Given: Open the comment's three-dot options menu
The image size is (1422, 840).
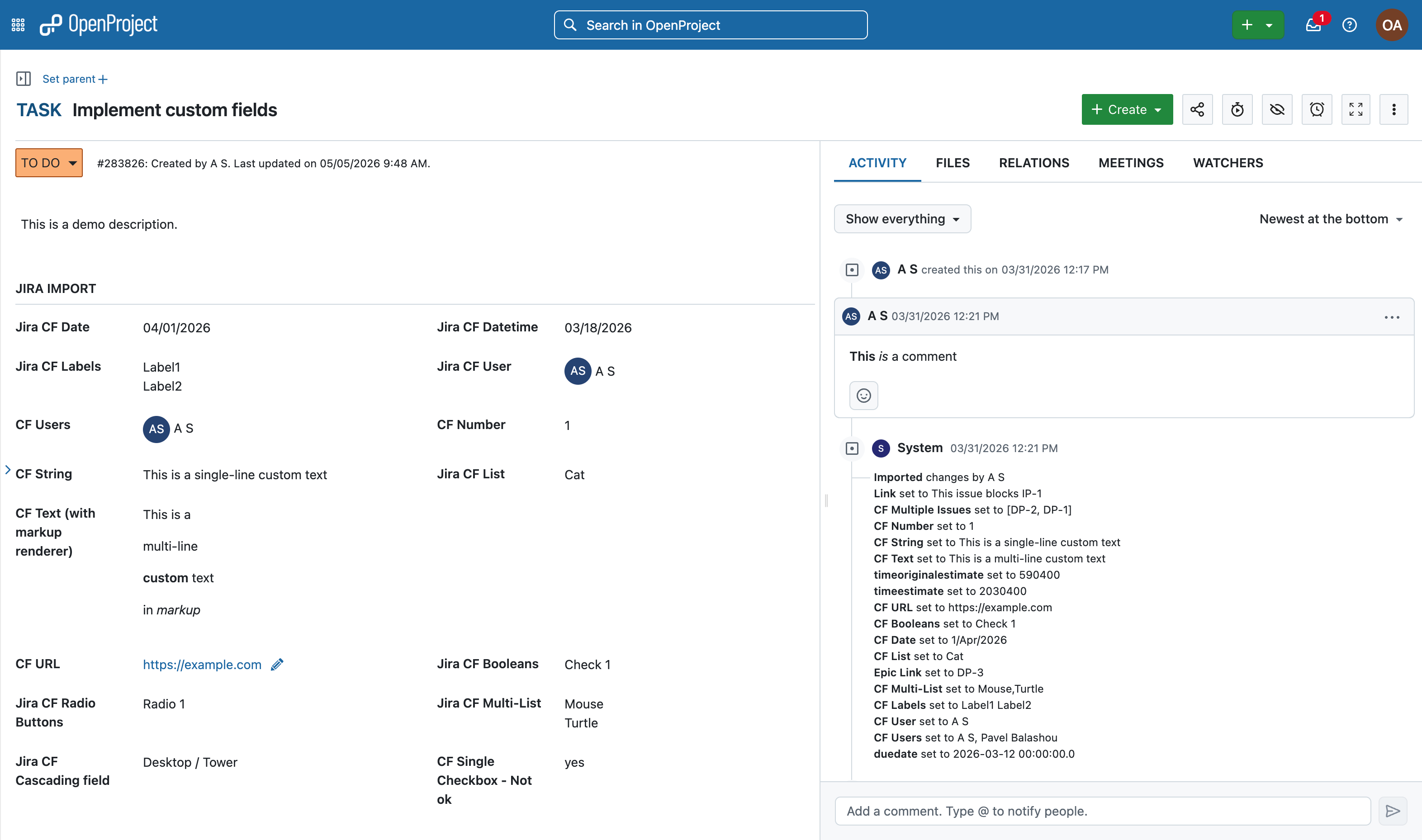Looking at the screenshot, I should point(1391,317).
